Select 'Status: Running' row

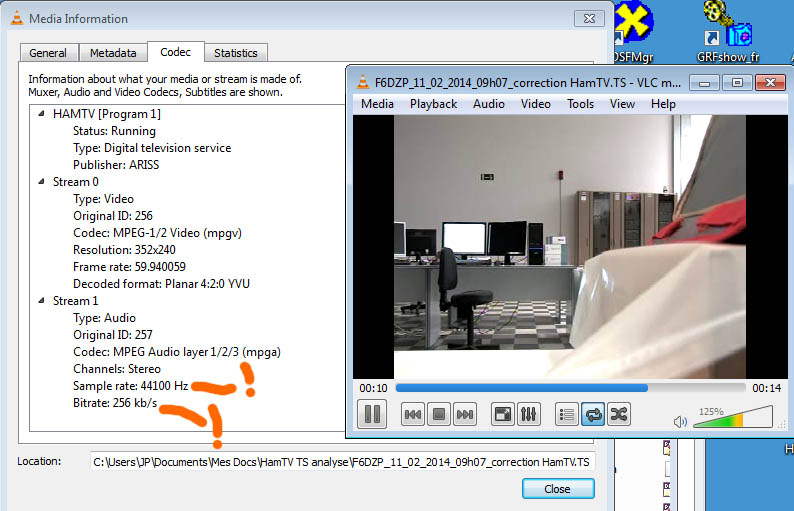pos(114,131)
